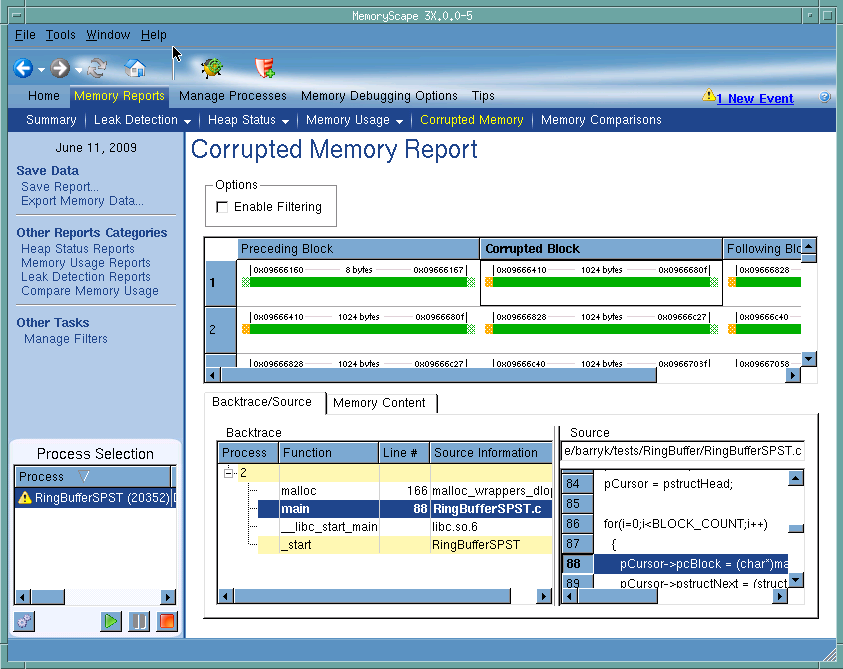Click the gears icon under Process Selection
843x669 pixels.
pos(24,621)
